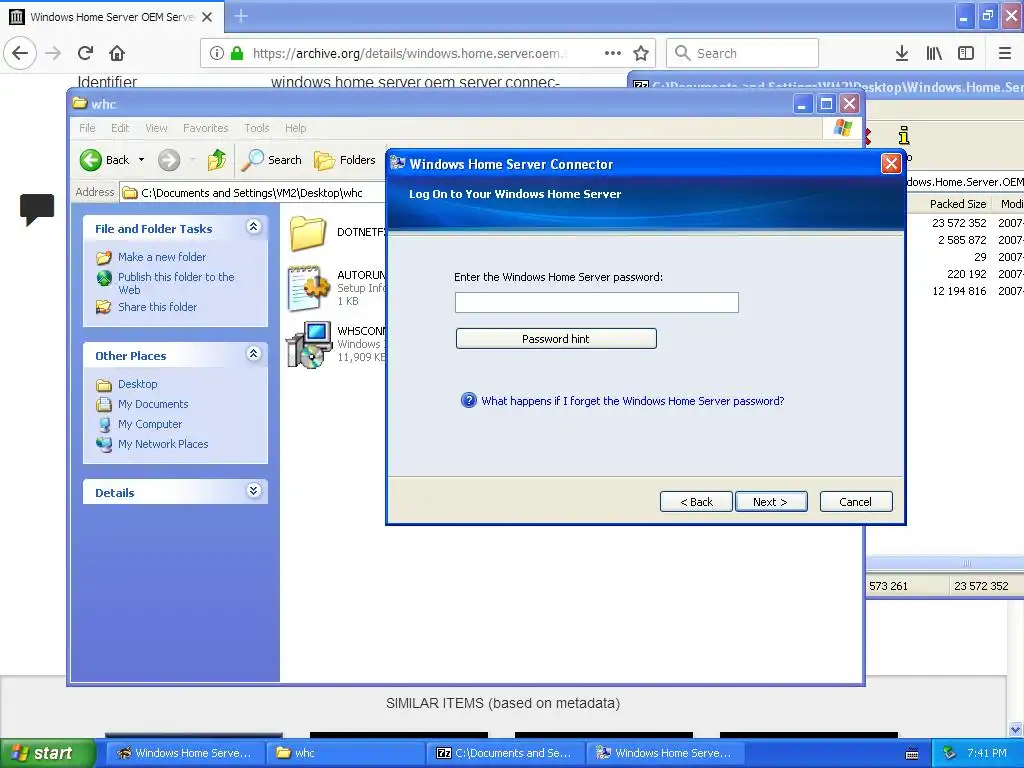Go to My Computer in Other Places
This screenshot has width=1024, height=768.
[150, 424]
